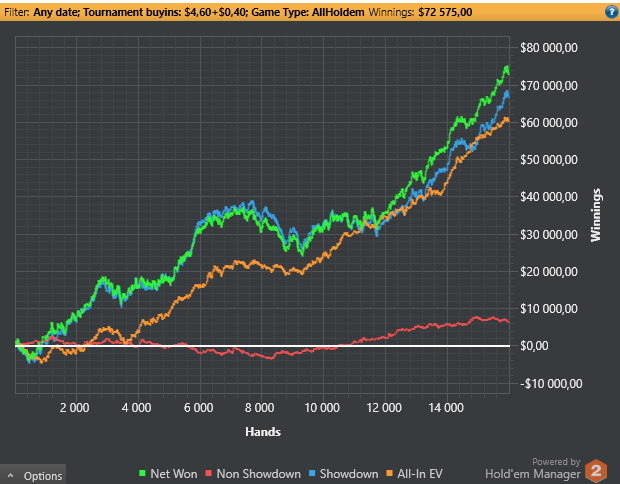Click the red Non Showdown legend swatch
This screenshot has height=484, width=620.
(x=209, y=473)
